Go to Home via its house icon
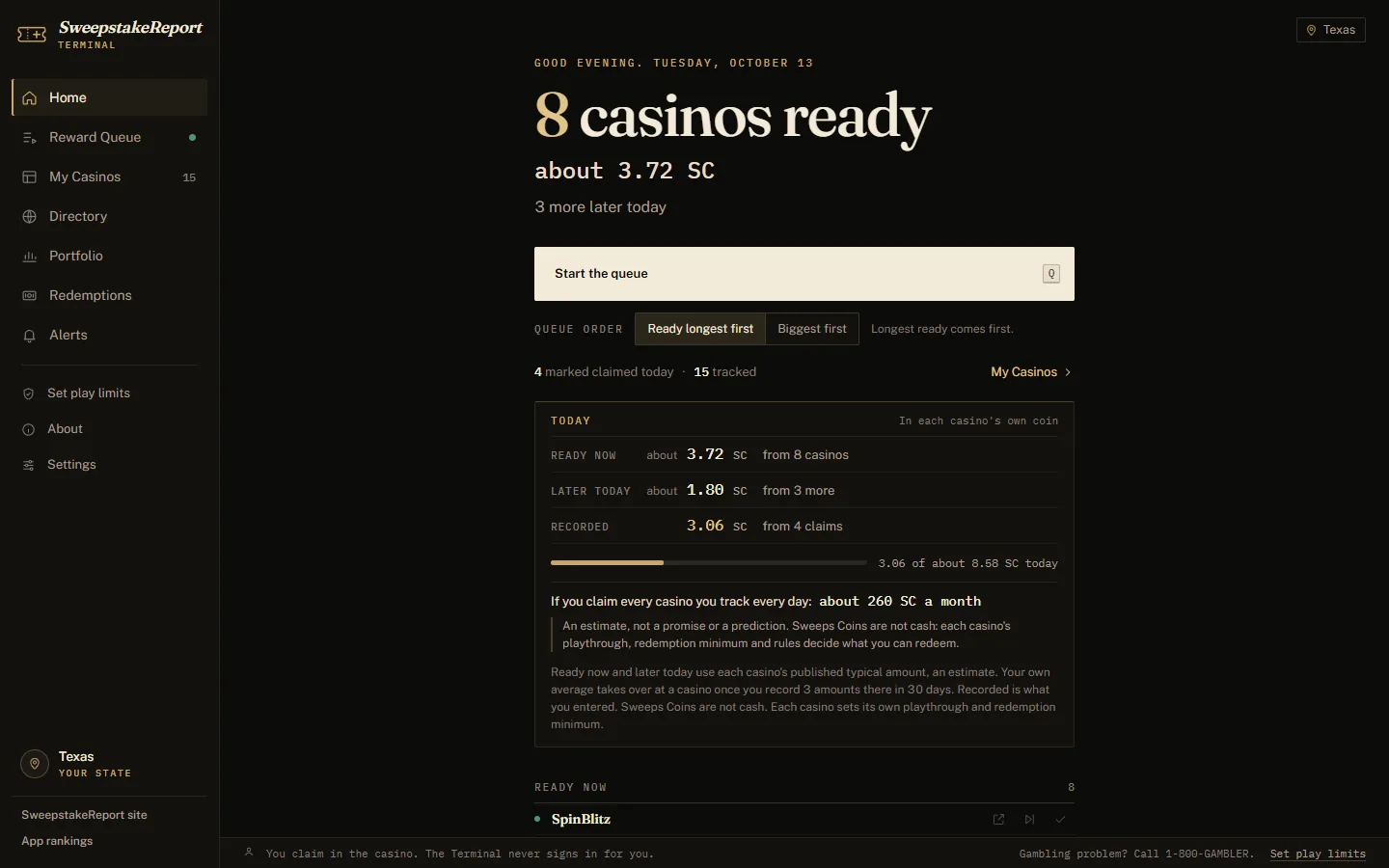1389x868 pixels. click(30, 97)
